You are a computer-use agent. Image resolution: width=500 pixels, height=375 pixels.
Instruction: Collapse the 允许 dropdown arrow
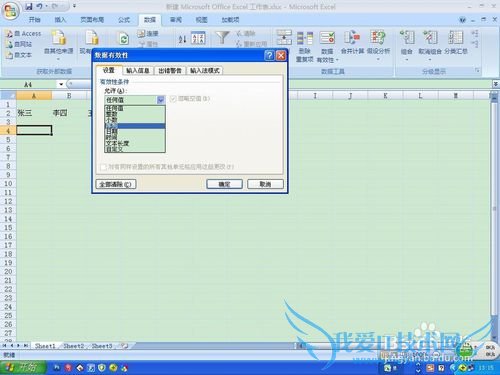[x=161, y=100]
